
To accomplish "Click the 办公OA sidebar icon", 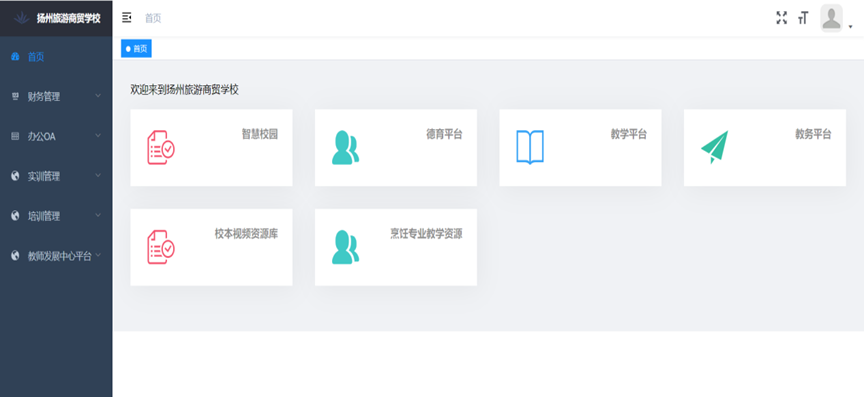I will (x=15, y=136).
